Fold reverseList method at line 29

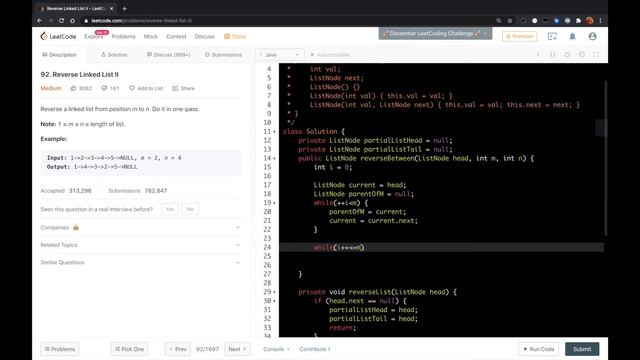pyautogui.click(x=274, y=292)
